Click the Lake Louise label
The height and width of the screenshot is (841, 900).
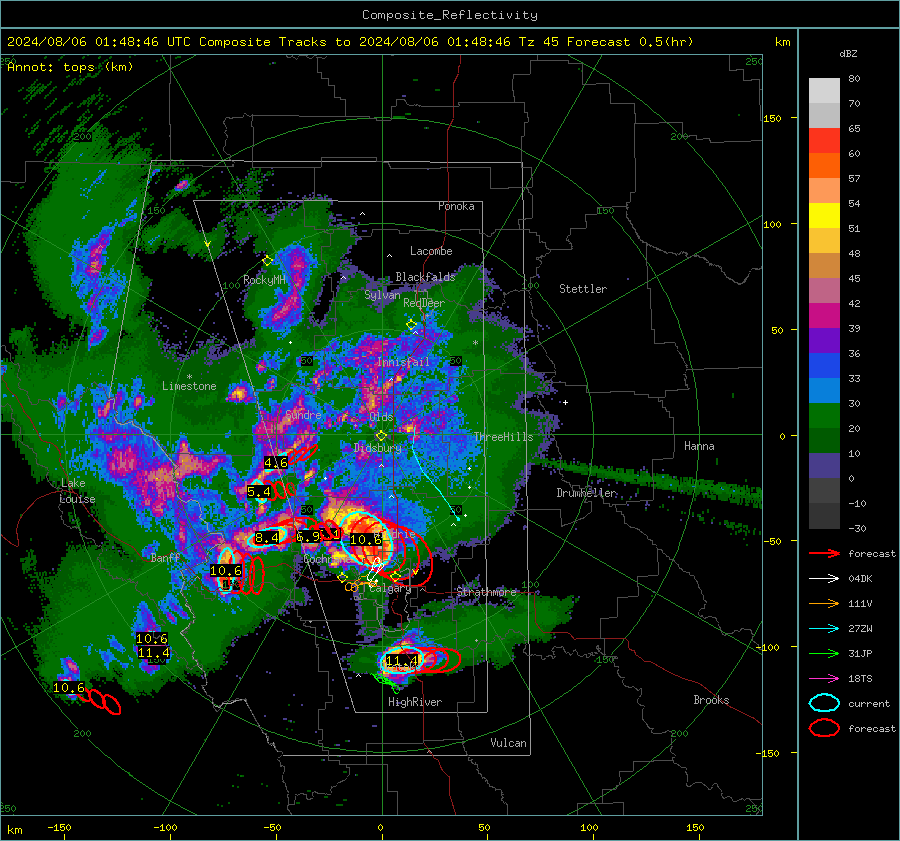click(x=77, y=491)
